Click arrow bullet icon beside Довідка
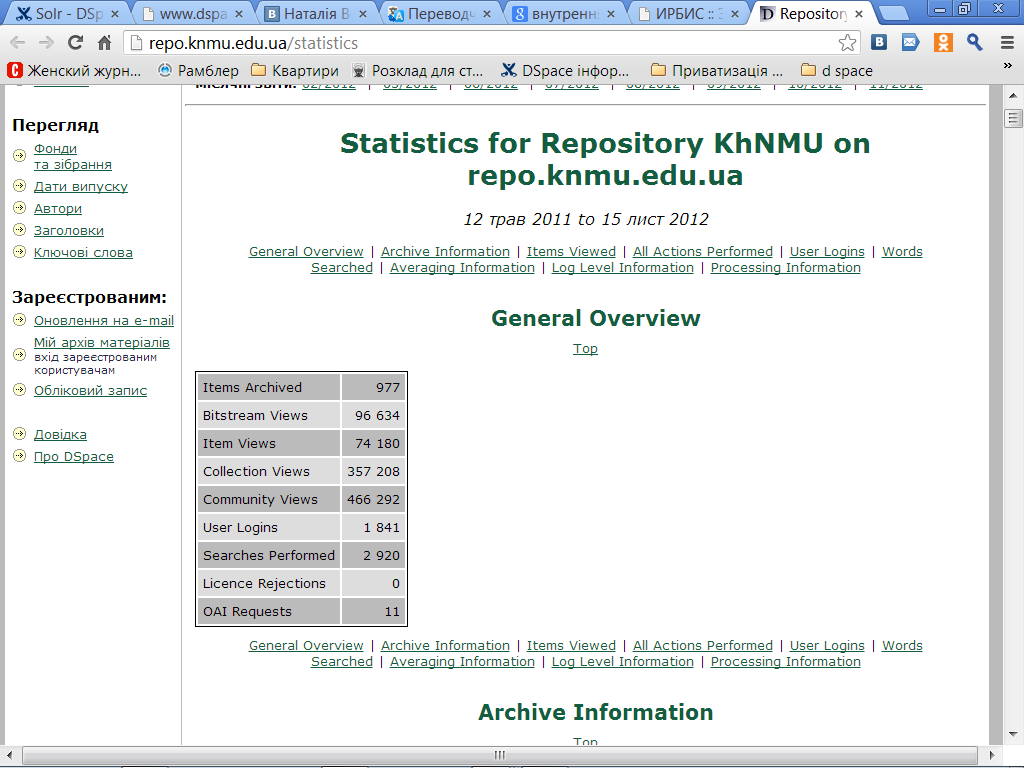 pyautogui.click(x=20, y=434)
